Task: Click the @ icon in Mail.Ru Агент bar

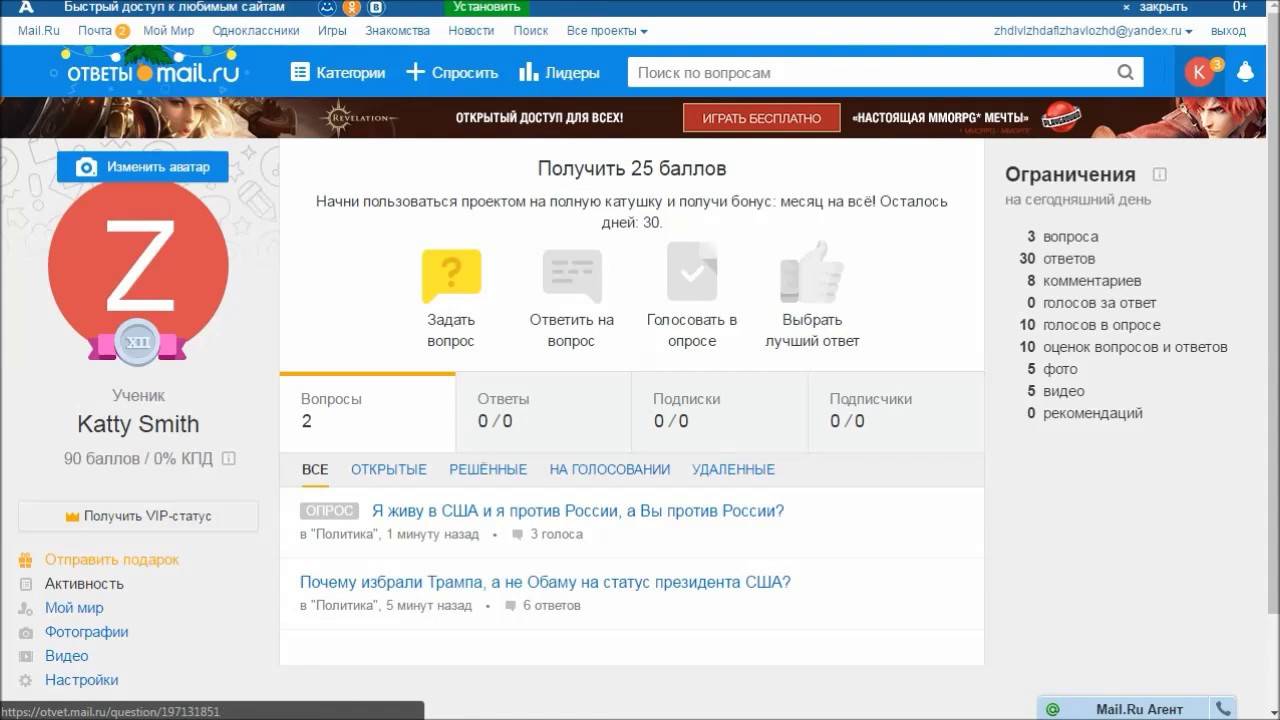Action: click(1052, 710)
